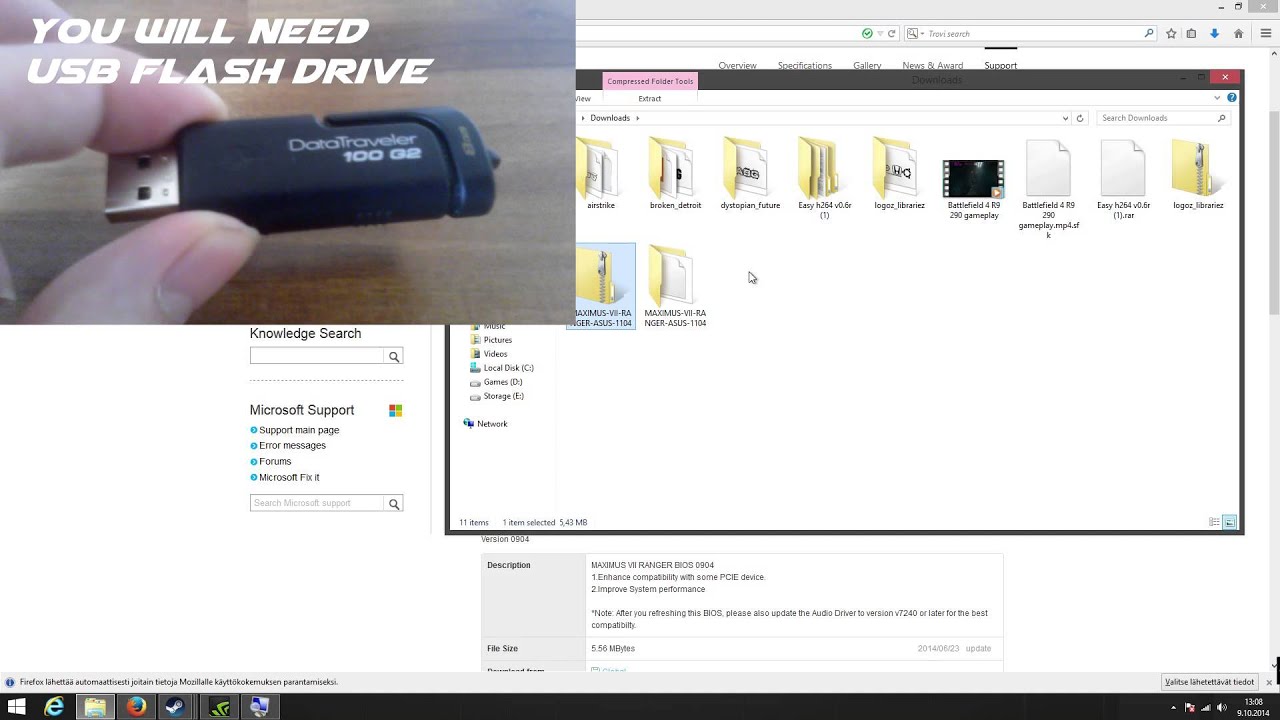The image size is (1280, 720).
Task: Select the Support tab
Action: 1000,66
